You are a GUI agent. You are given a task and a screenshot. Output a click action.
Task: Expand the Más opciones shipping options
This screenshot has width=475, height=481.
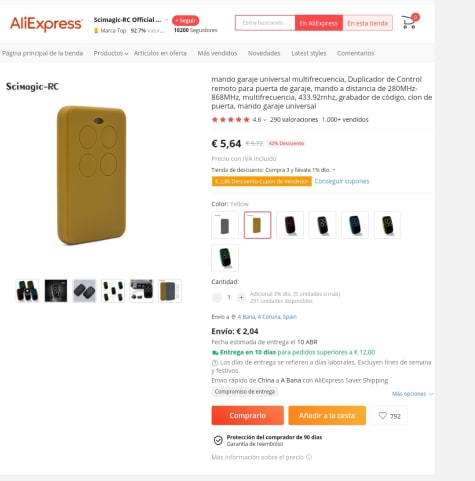413,394
